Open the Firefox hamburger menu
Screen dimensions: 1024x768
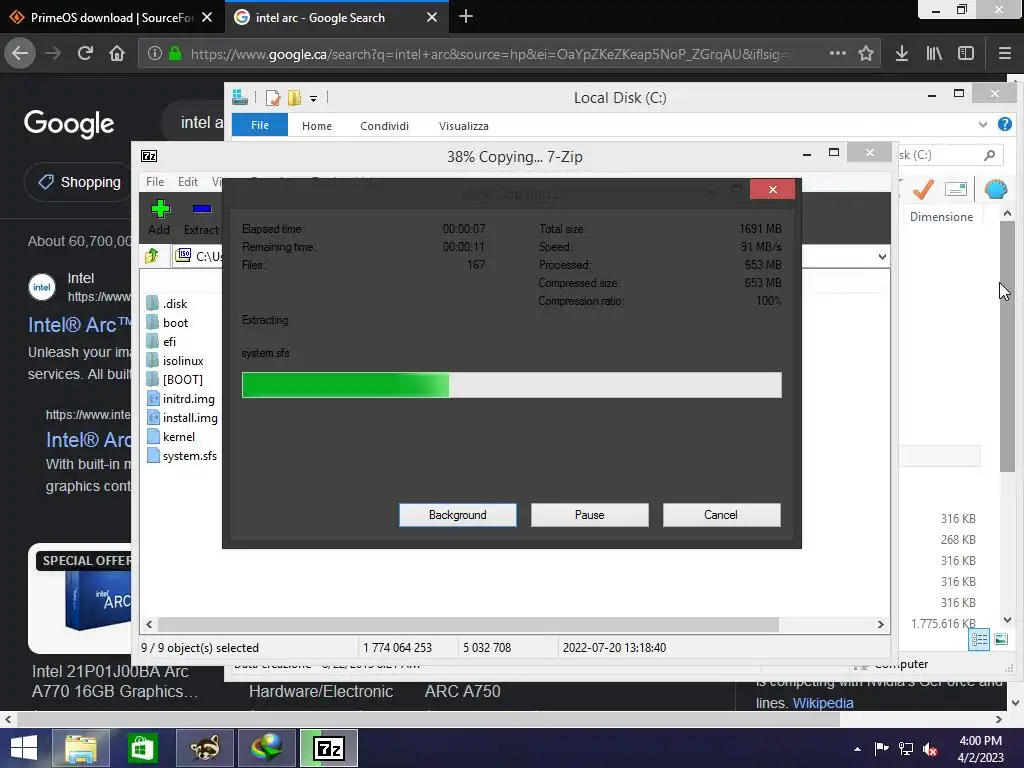(x=1005, y=53)
